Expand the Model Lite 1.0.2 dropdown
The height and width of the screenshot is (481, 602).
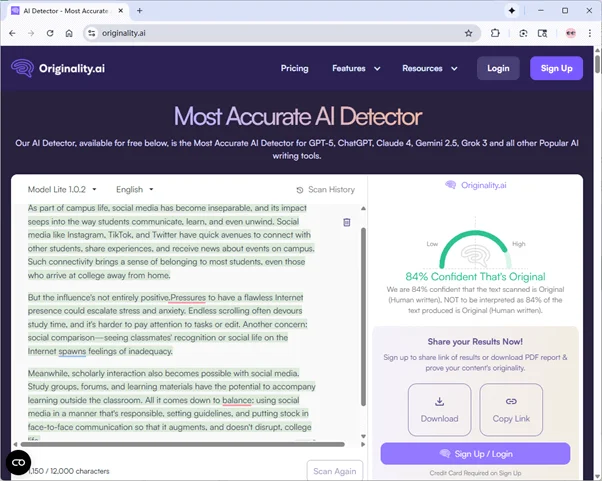(62, 189)
